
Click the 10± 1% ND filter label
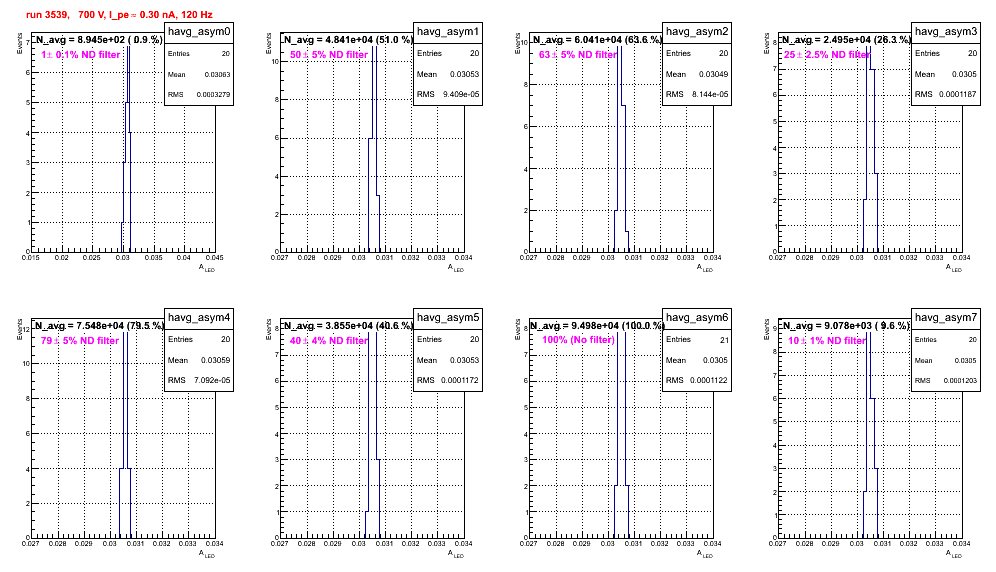[827, 341]
